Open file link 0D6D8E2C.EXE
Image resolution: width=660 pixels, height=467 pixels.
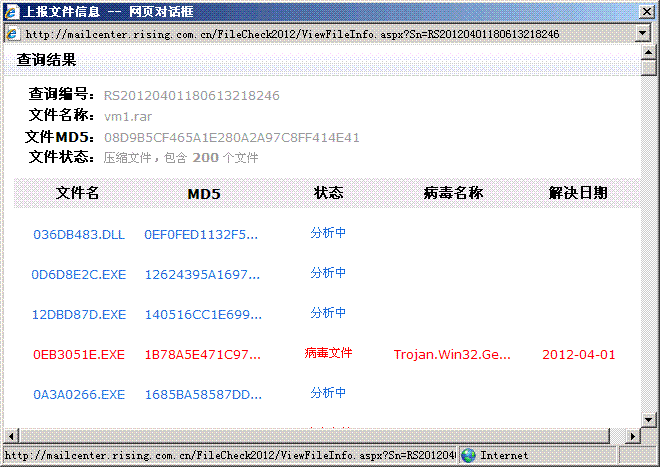(x=79, y=275)
